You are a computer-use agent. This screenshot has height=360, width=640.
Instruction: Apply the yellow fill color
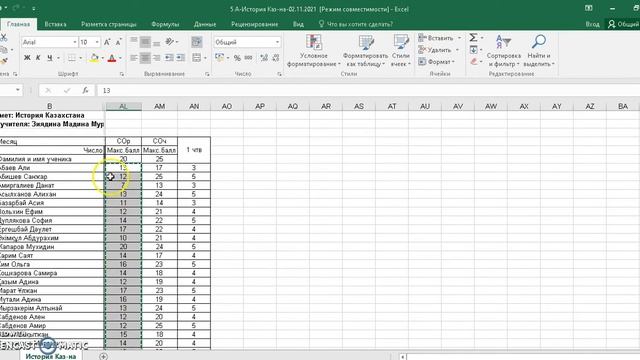click(x=94, y=58)
